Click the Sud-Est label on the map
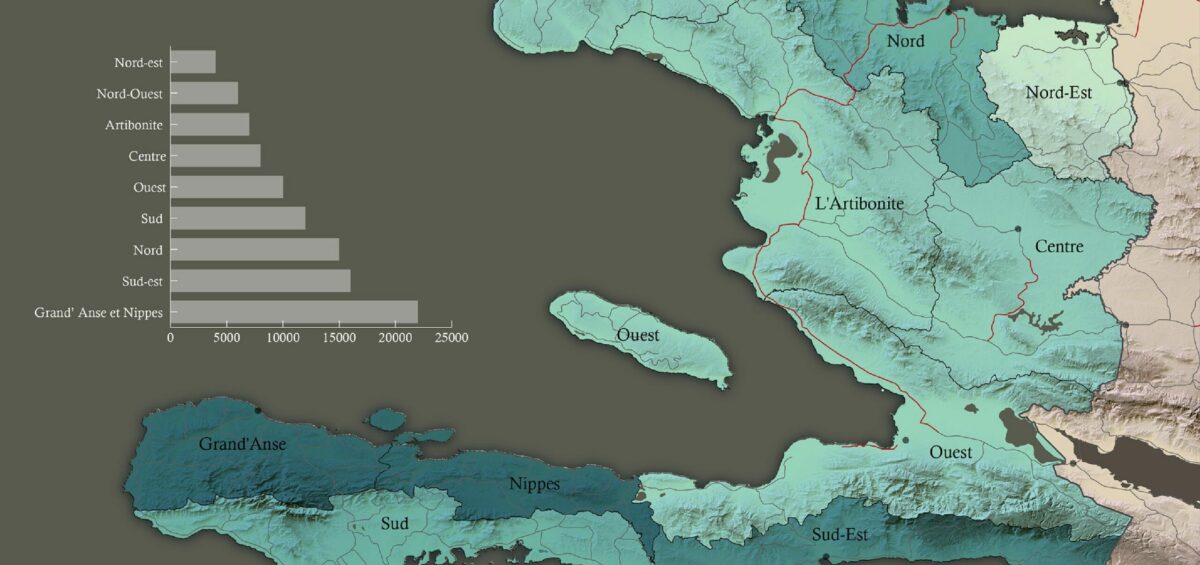The width and height of the screenshot is (1200, 565). (x=839, y=535)
